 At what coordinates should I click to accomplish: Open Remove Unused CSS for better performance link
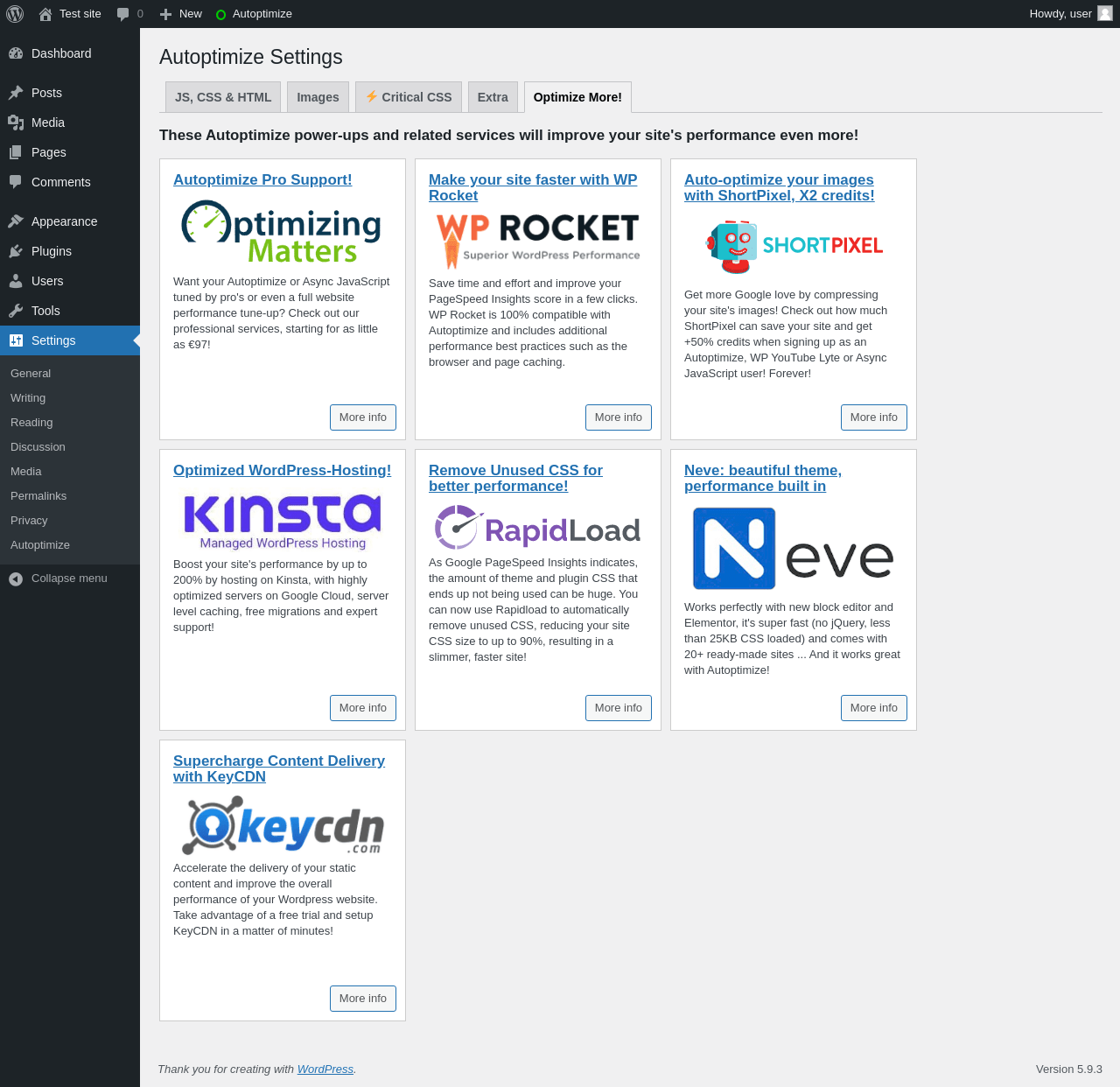515,478
